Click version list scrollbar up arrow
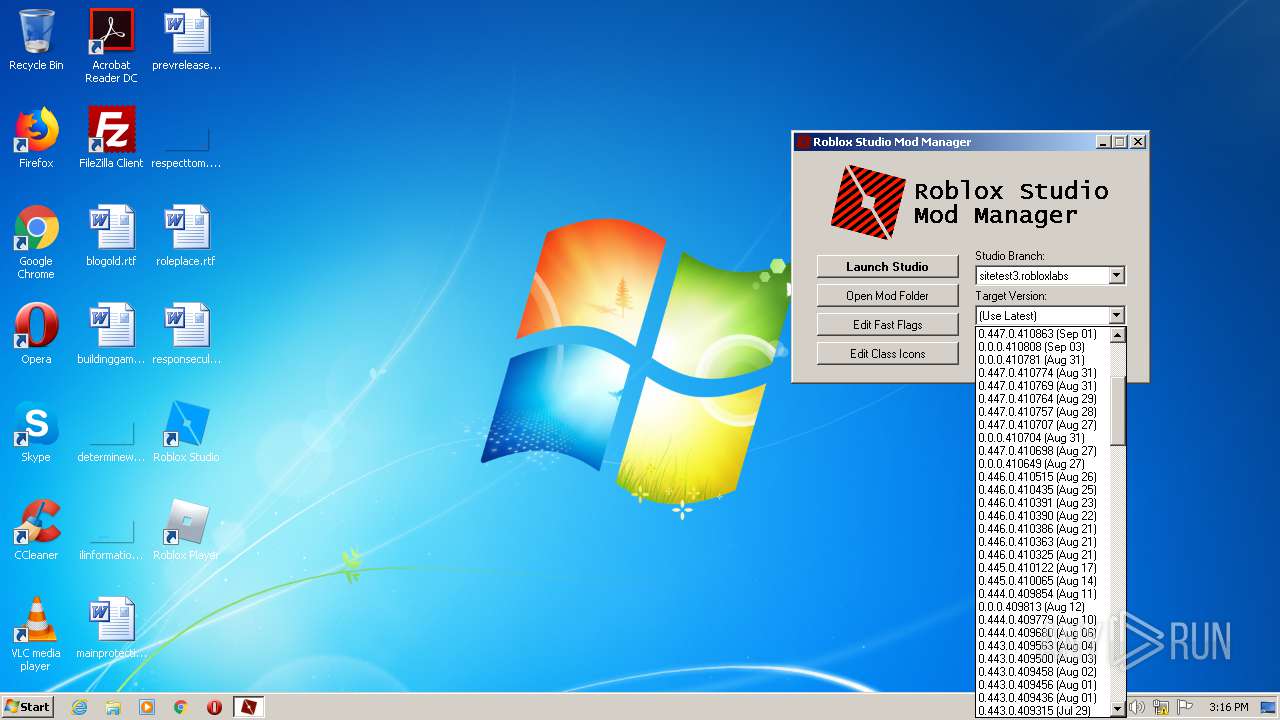 pyautogui.click(x=1118, y=336)
